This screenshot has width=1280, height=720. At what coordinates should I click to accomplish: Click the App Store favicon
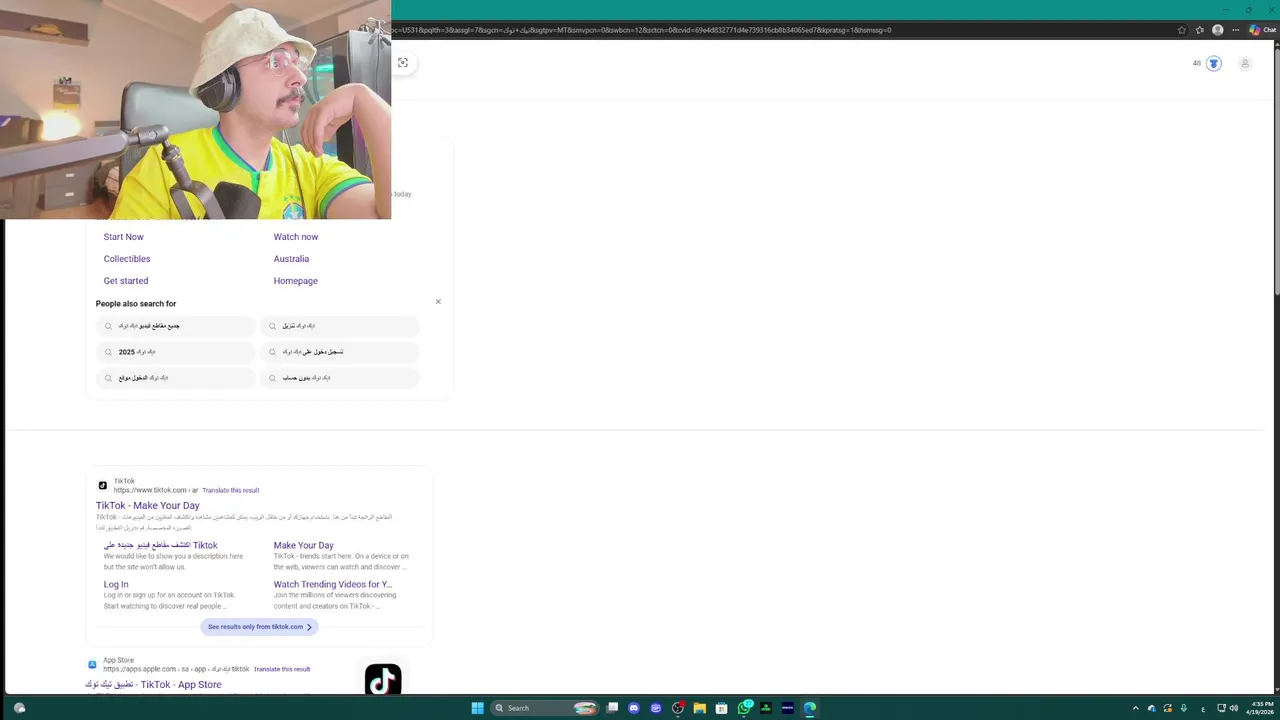tap(92, 664)
